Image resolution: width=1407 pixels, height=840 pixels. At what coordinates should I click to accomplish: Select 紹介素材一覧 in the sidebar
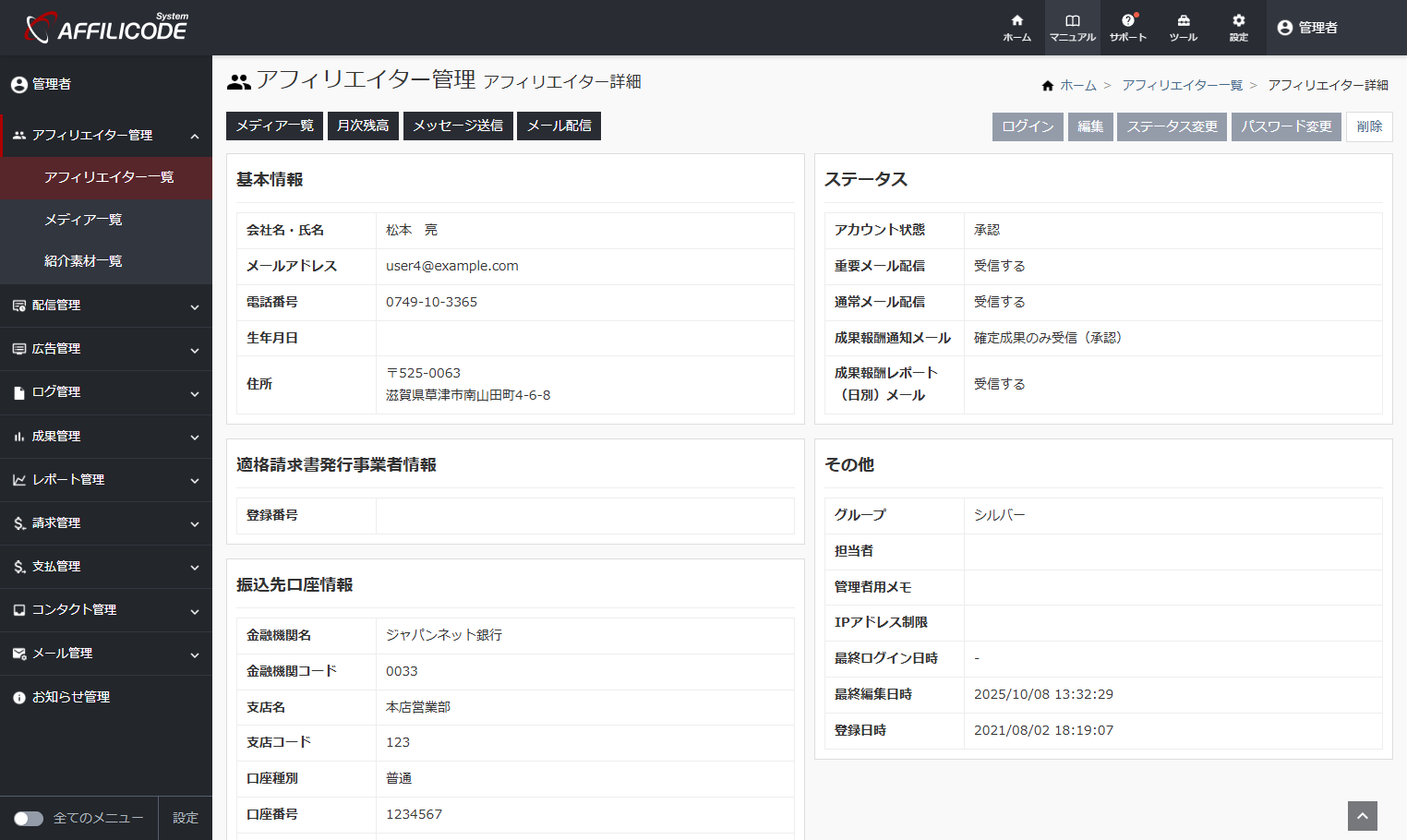pyautogui.click(x=83, y=261)
